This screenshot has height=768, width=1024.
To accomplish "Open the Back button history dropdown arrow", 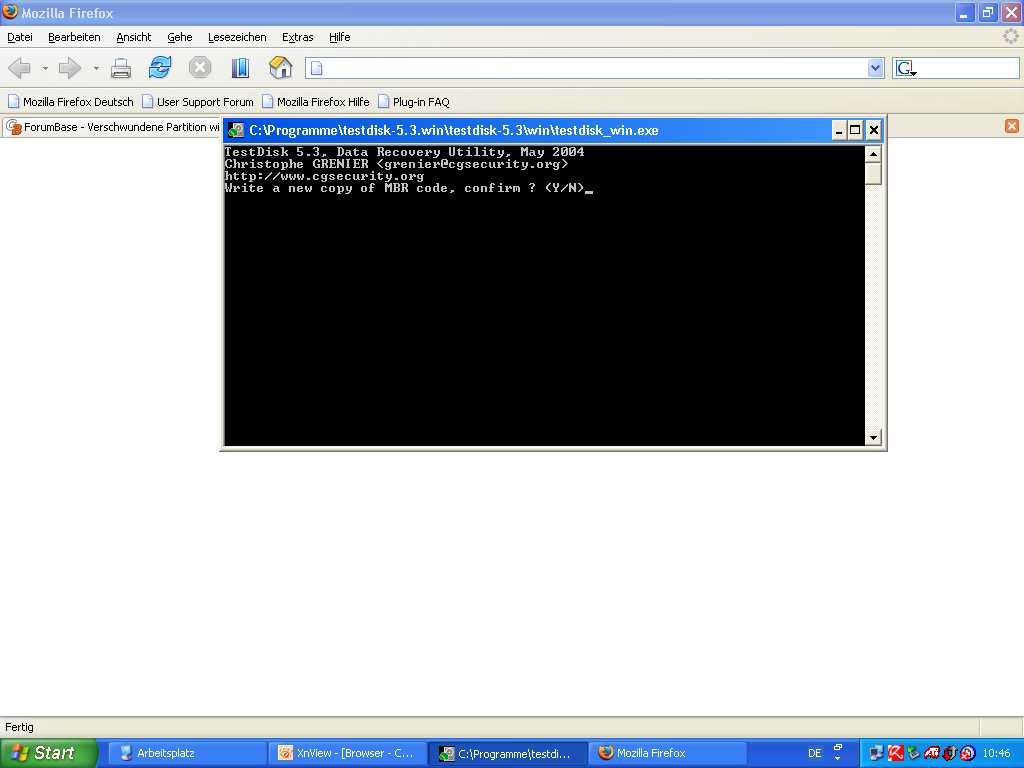I will [45, 69].
